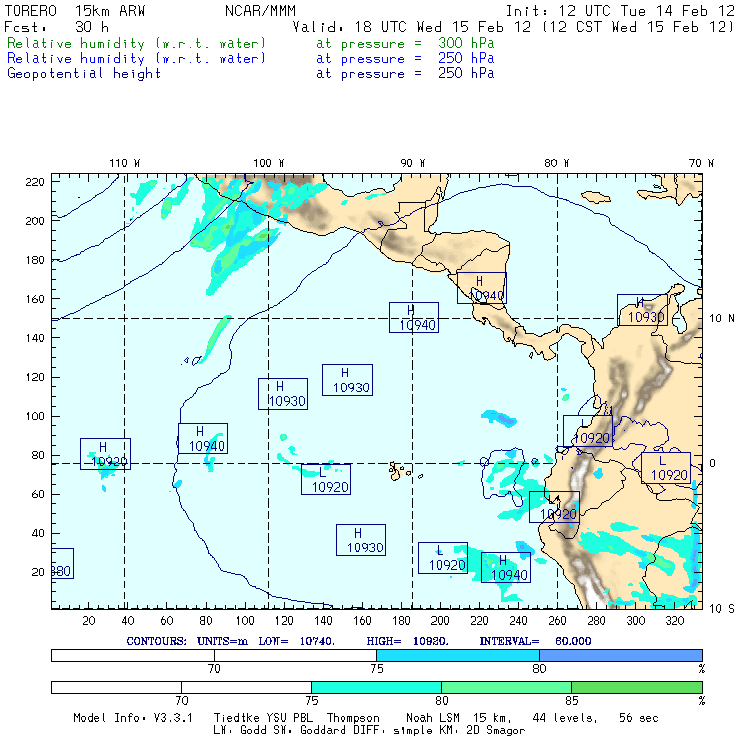This screenshot has height=740, width=740.
Task: Click the equator '0' latitude label
Action: (712, 463)
